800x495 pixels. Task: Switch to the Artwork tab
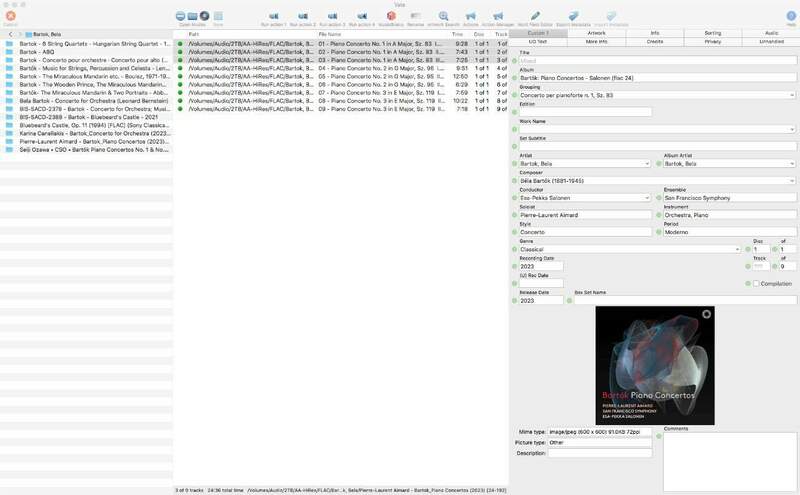(x=596, y=33)
